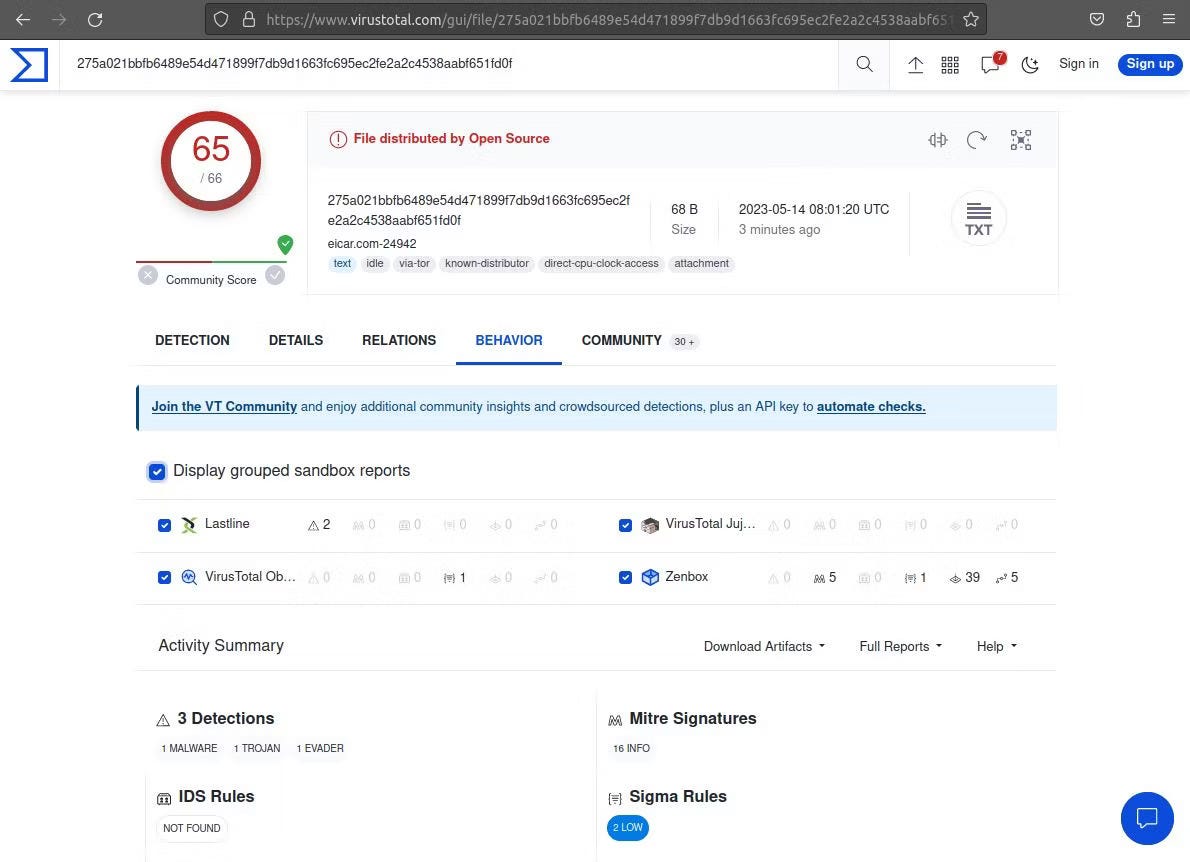Follow the Join the VT Community link
Image resolution: width=1190 pixels, height=862 pixels.
click(x=224, y=407)
